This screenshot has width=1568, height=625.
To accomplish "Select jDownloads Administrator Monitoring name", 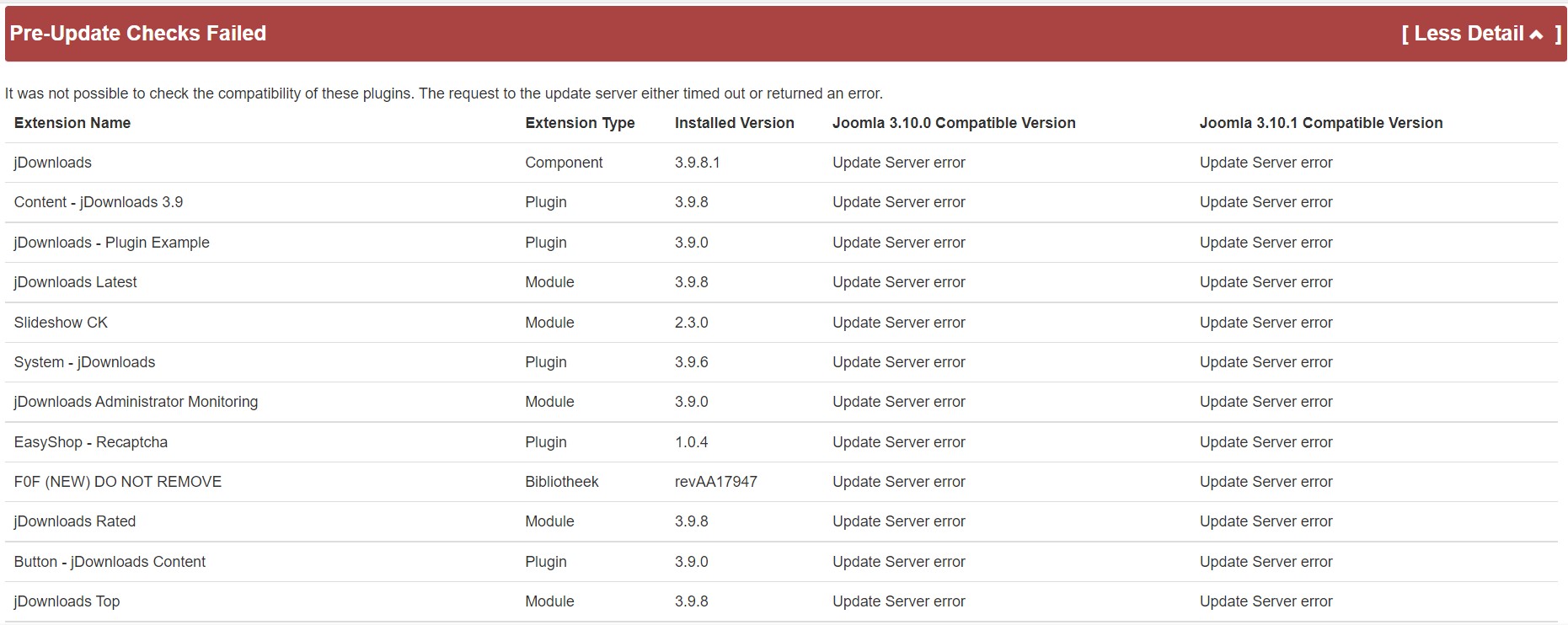I will point(136,402).
